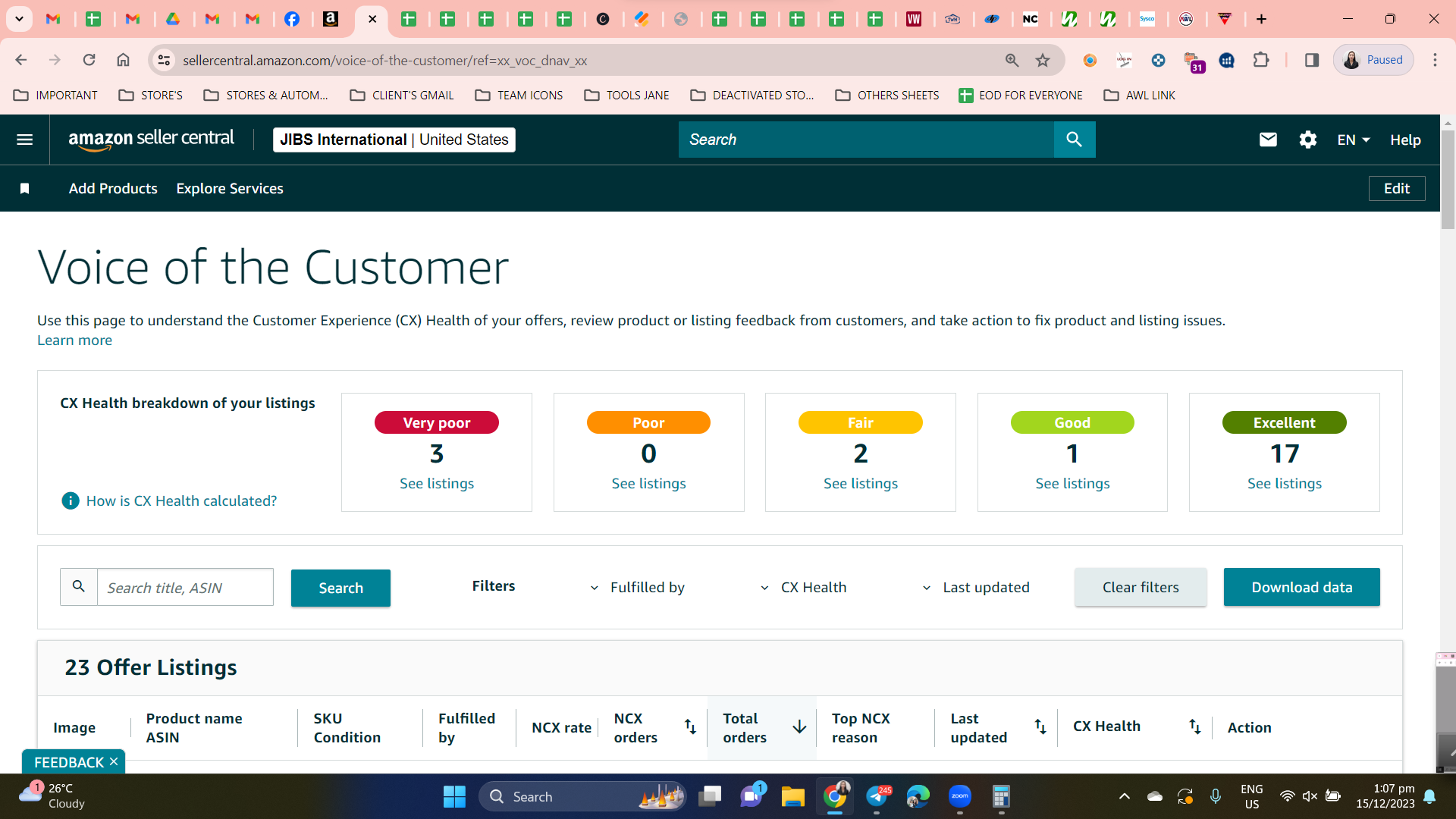
Task: Expand the Fulfilled by filter dropdown
Action: point(638,588)
